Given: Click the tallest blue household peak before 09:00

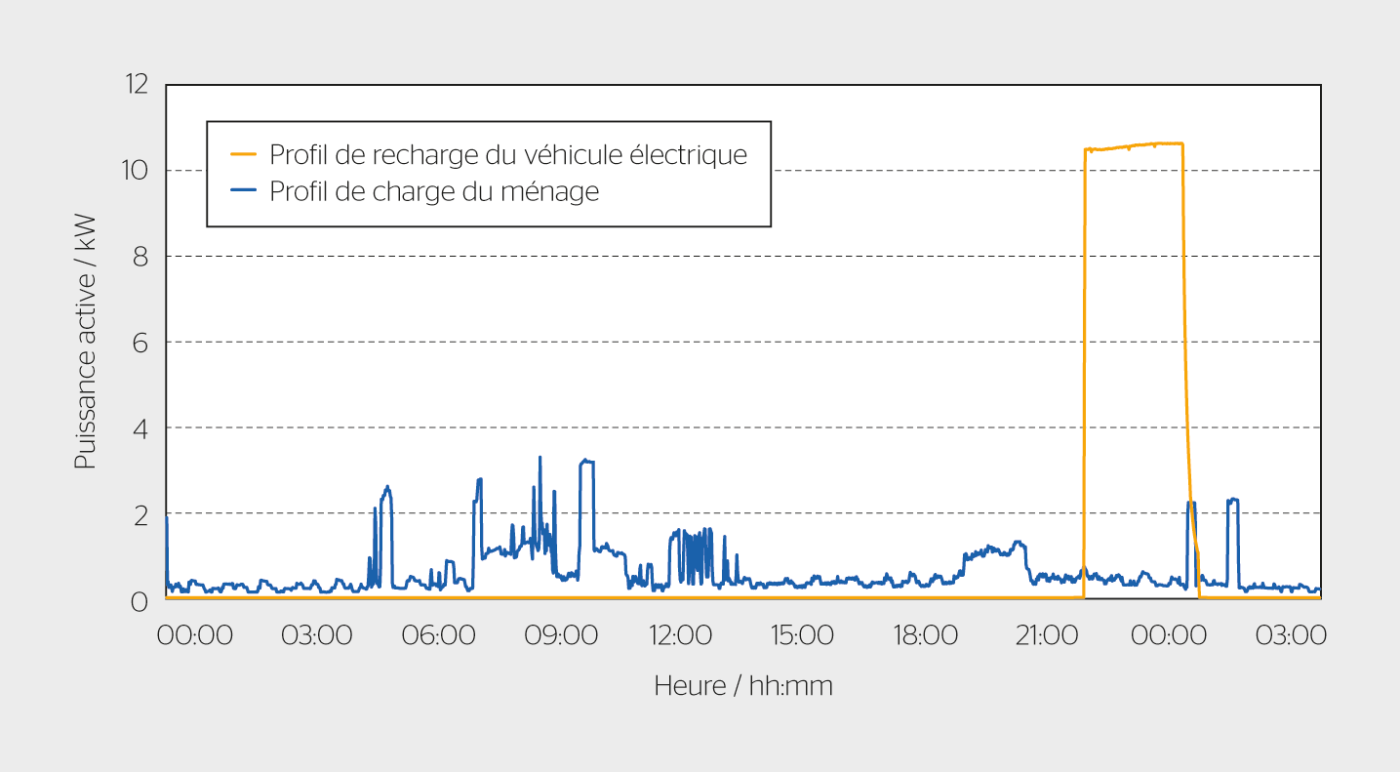Looking at the screenshot, I should pos(540,460).
